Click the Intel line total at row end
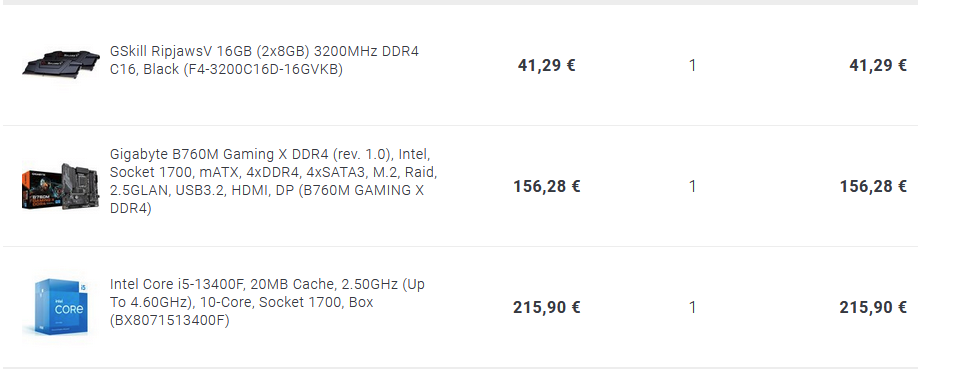The image size is (954, 370). tap(873, 307)
